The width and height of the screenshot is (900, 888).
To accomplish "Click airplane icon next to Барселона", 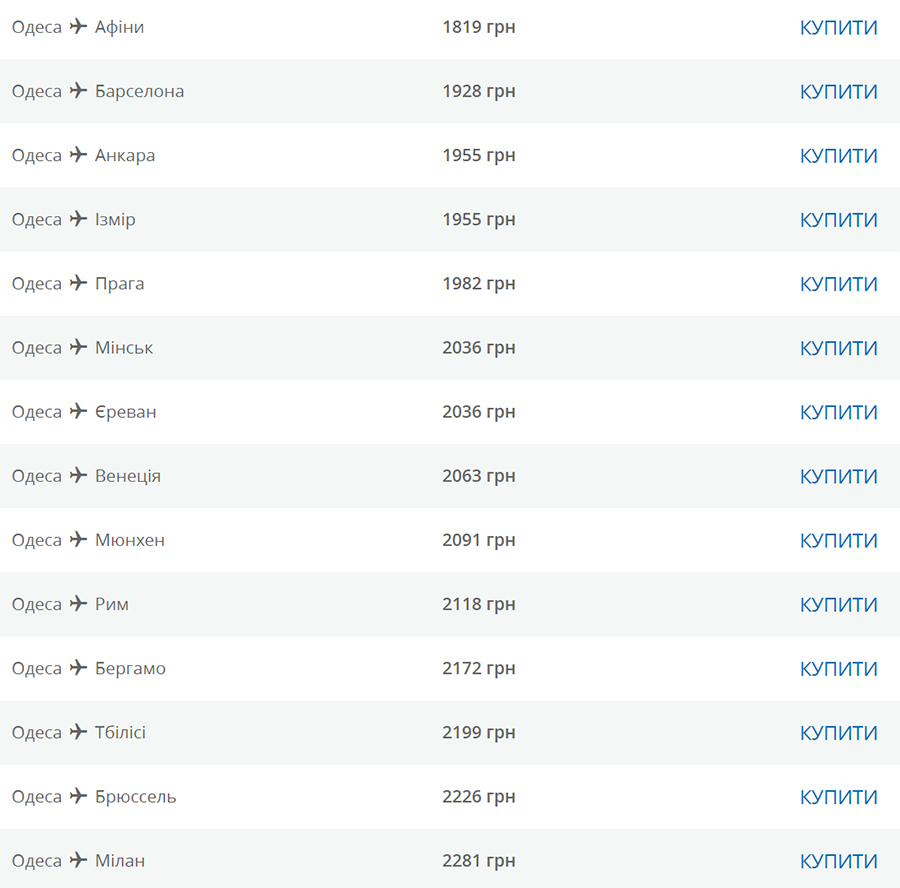I will [x=78, y=91].
